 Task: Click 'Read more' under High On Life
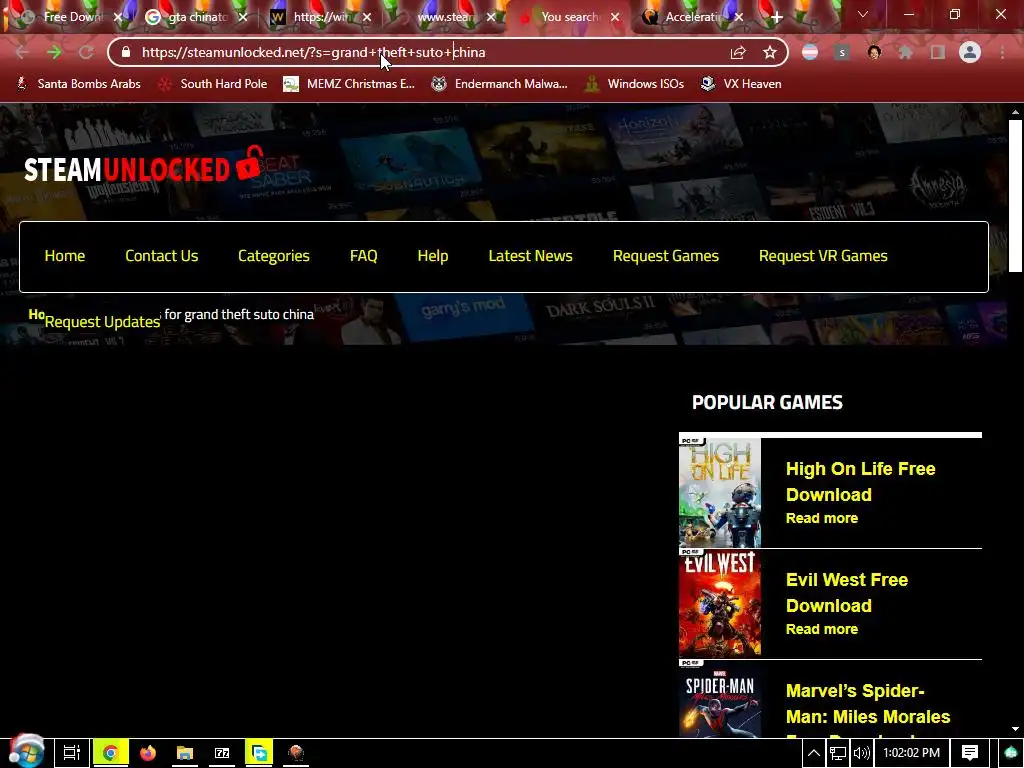[822, 518]
